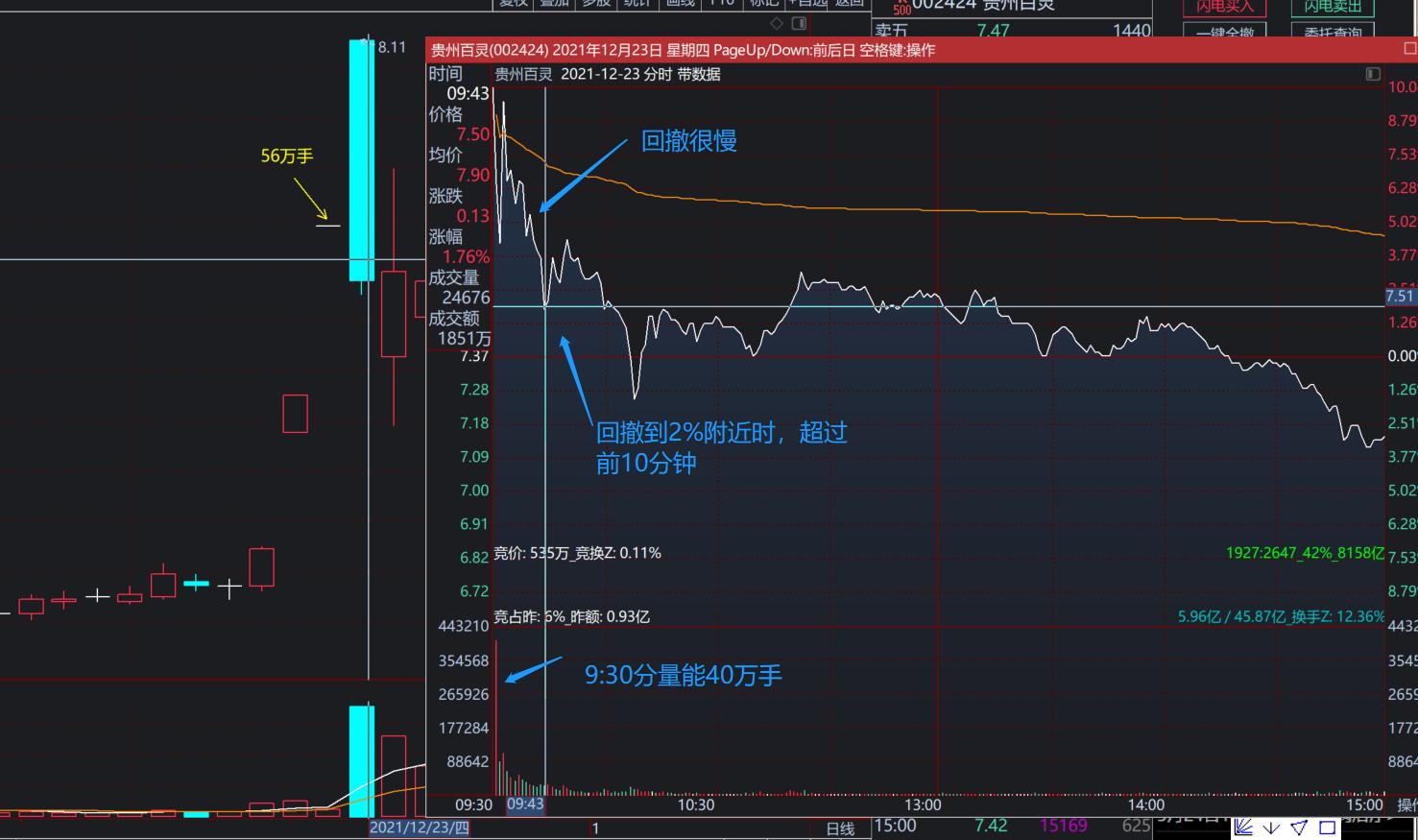
Task: Click the 竞价: 535万 auction info text
Action: [x=577, y=553]
